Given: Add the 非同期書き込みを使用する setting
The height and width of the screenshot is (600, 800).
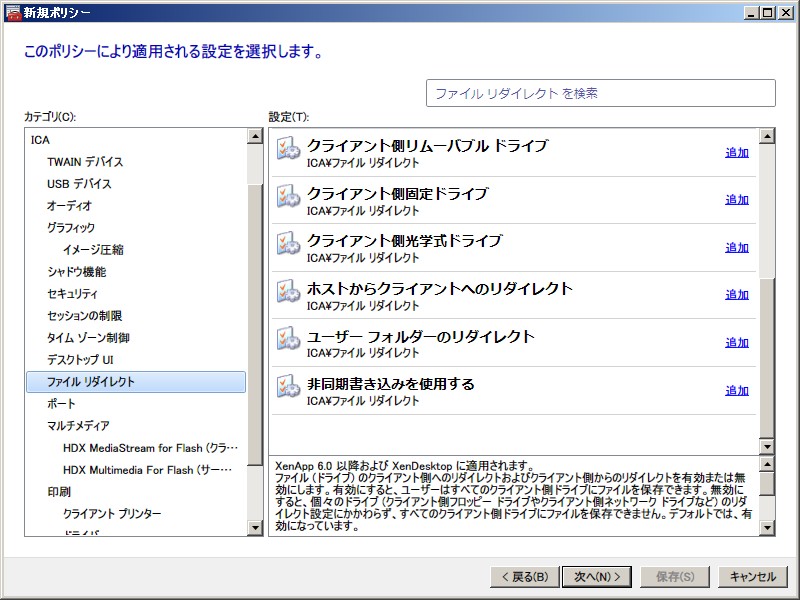Looking at the screenshot, I should (x=736, y=391).
